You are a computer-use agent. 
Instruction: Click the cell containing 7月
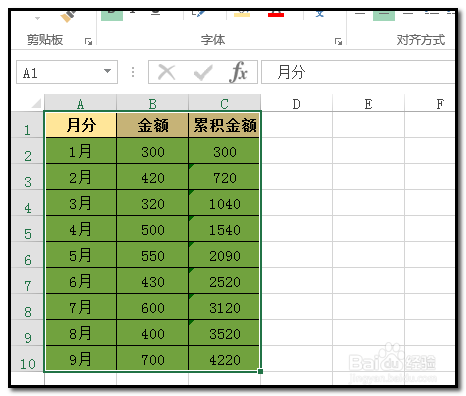click(x=81, y=307)
